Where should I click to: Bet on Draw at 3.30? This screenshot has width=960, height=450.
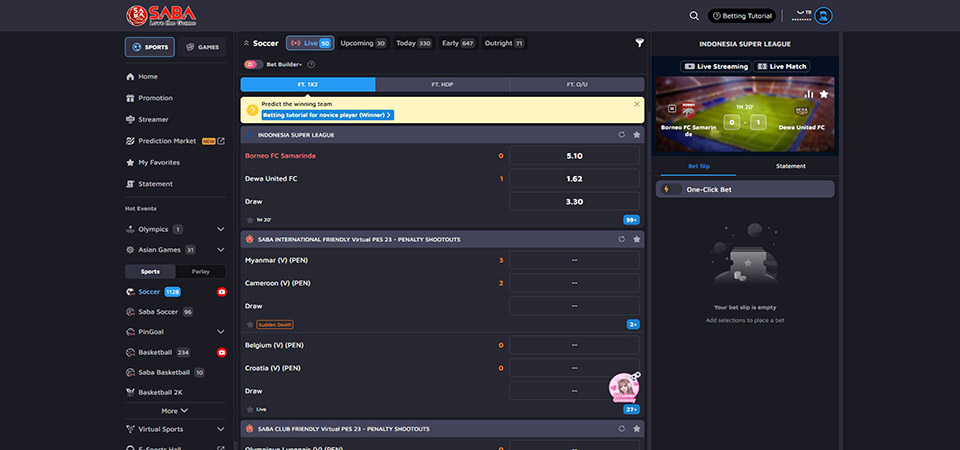[x=574, y=201]
